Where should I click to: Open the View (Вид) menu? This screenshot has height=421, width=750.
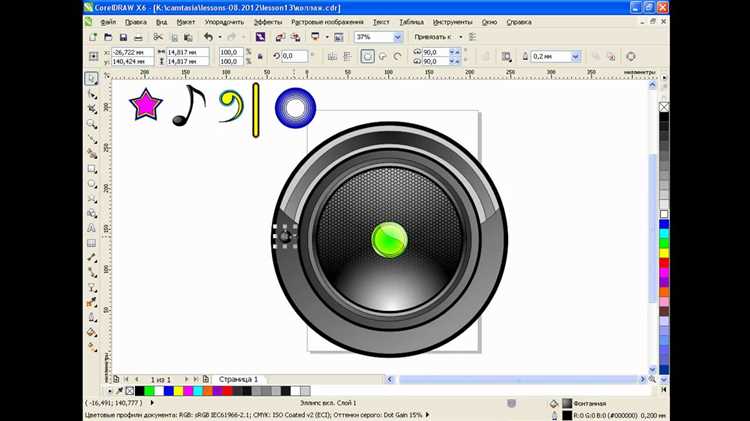coord(161,22)
